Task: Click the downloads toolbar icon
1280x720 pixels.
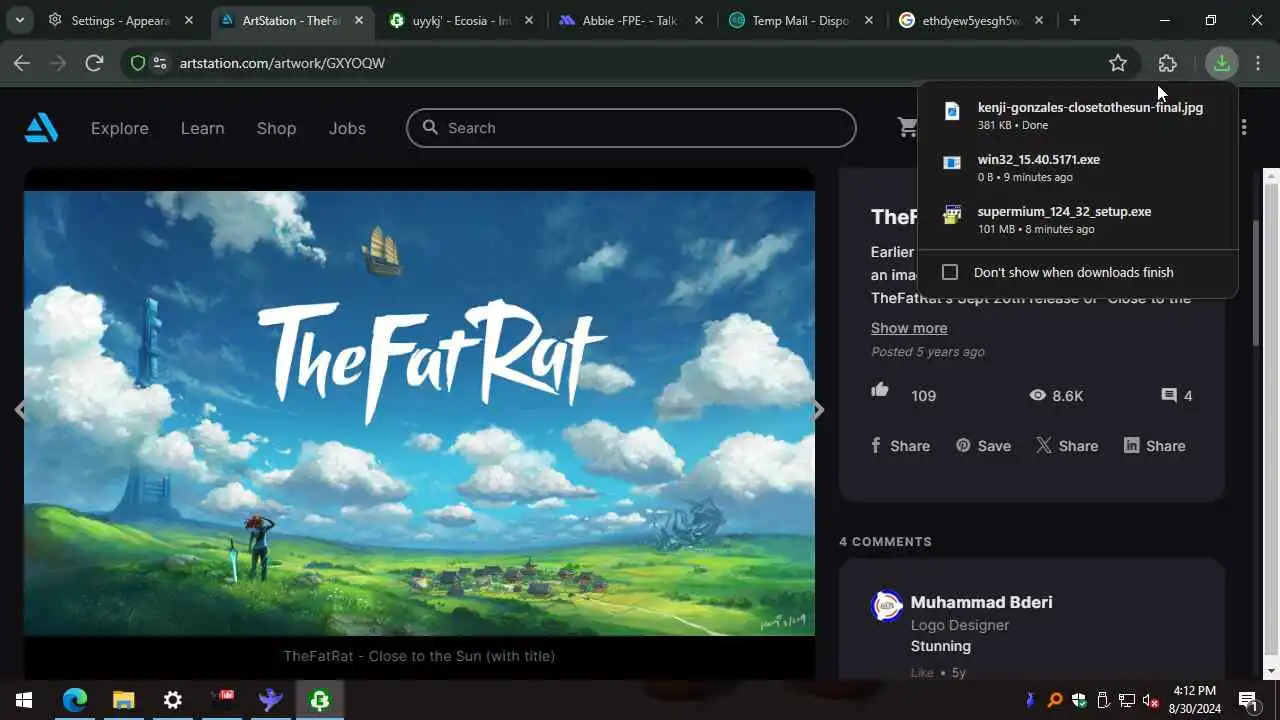Action: 1221,63
